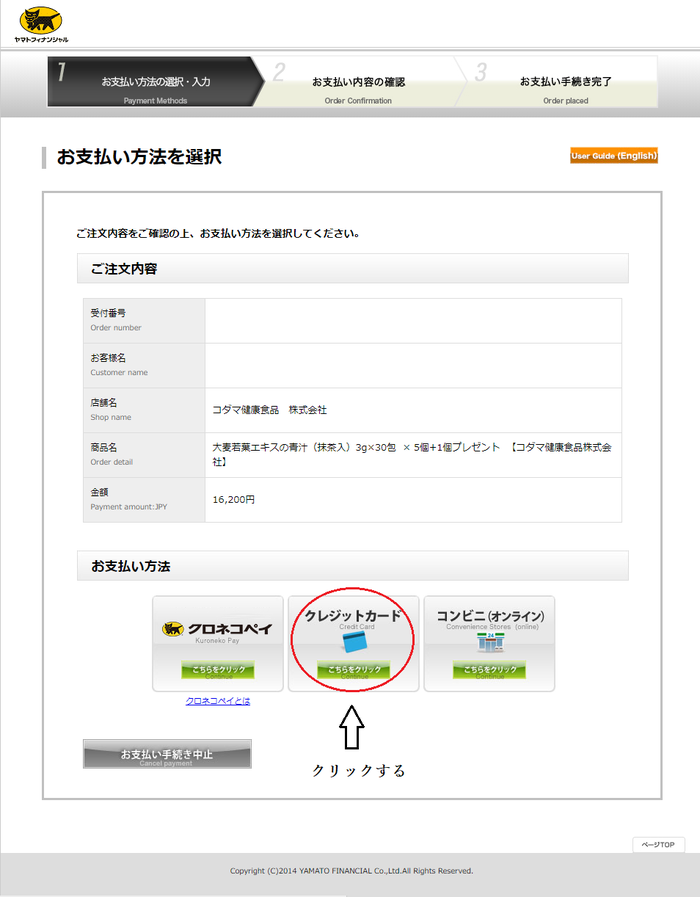Click the blue credit card icon
Viewport: 700px width, 897px height.
pyautogui.click(x=355, y=643)
